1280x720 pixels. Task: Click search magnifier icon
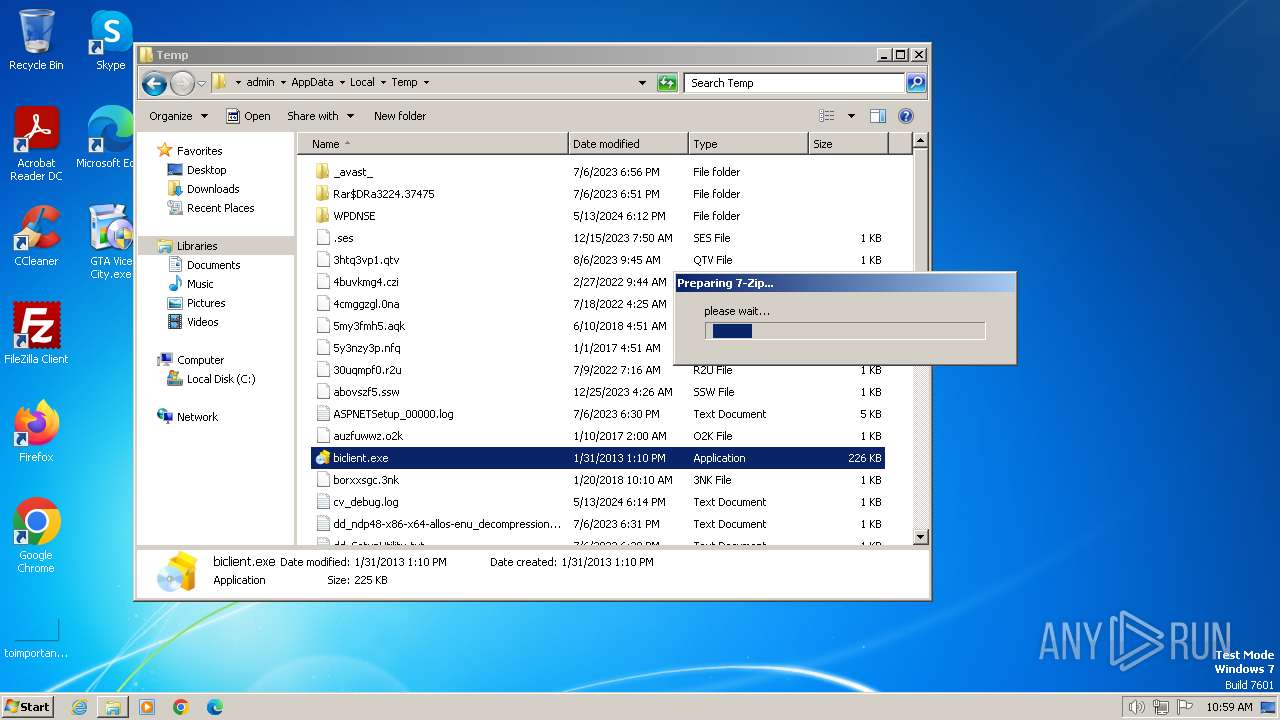(915, 83)
